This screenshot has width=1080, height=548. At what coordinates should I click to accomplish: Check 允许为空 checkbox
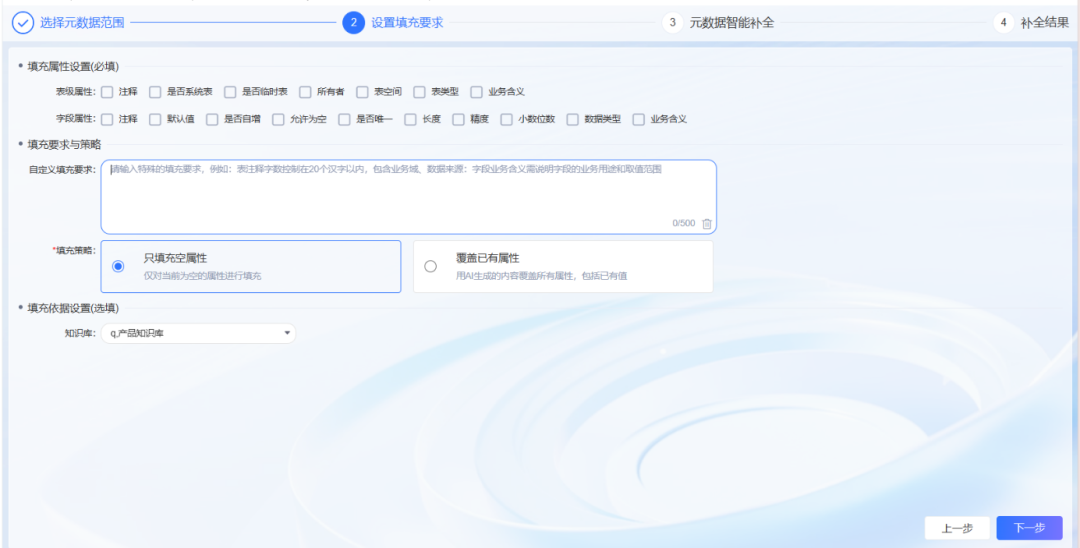(278, 119)
